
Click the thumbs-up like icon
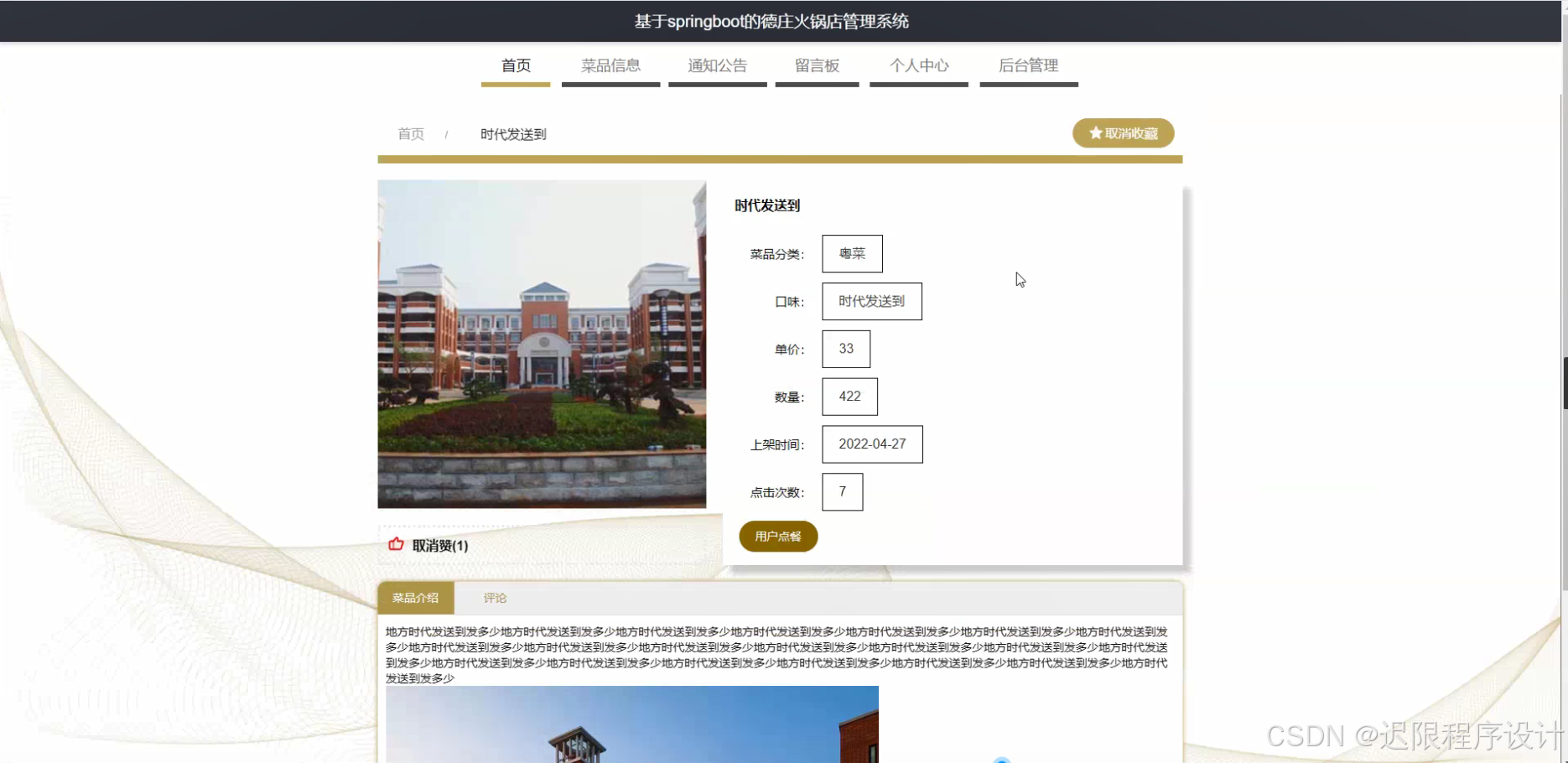click(x=396, y=544)
